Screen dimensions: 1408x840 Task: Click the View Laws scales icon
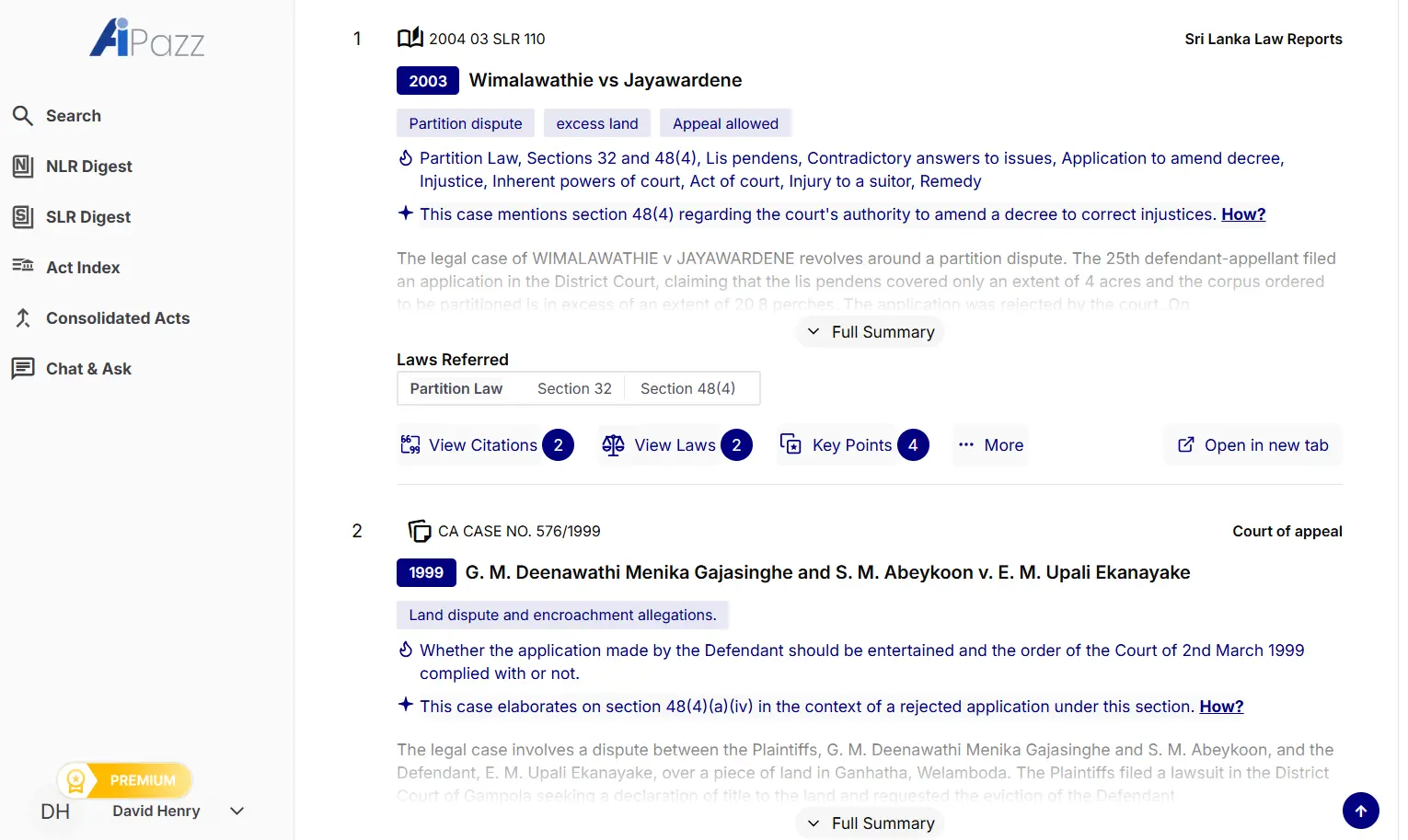(613, 445)
